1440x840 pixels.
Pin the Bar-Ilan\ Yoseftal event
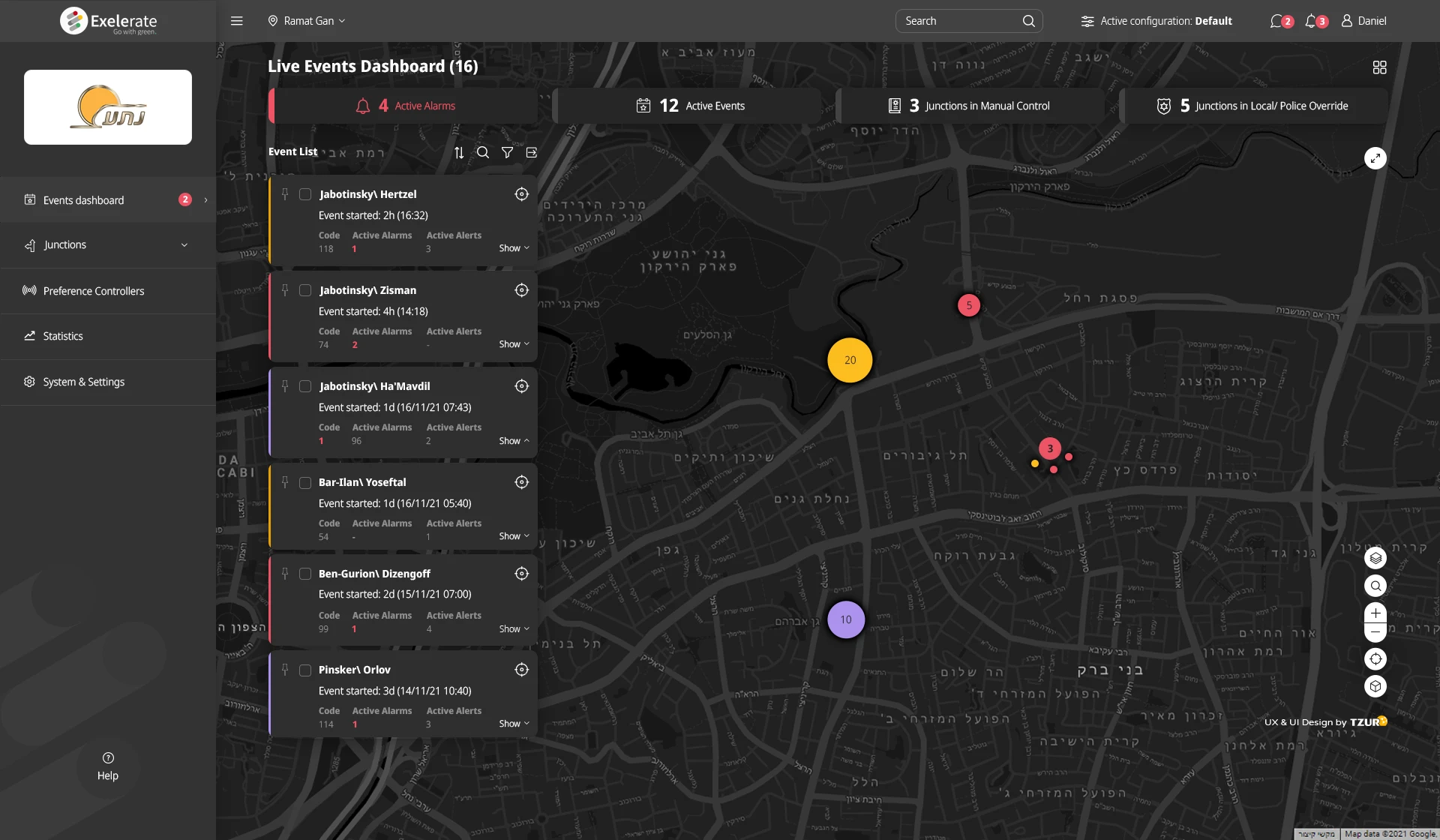coord(285,482)
